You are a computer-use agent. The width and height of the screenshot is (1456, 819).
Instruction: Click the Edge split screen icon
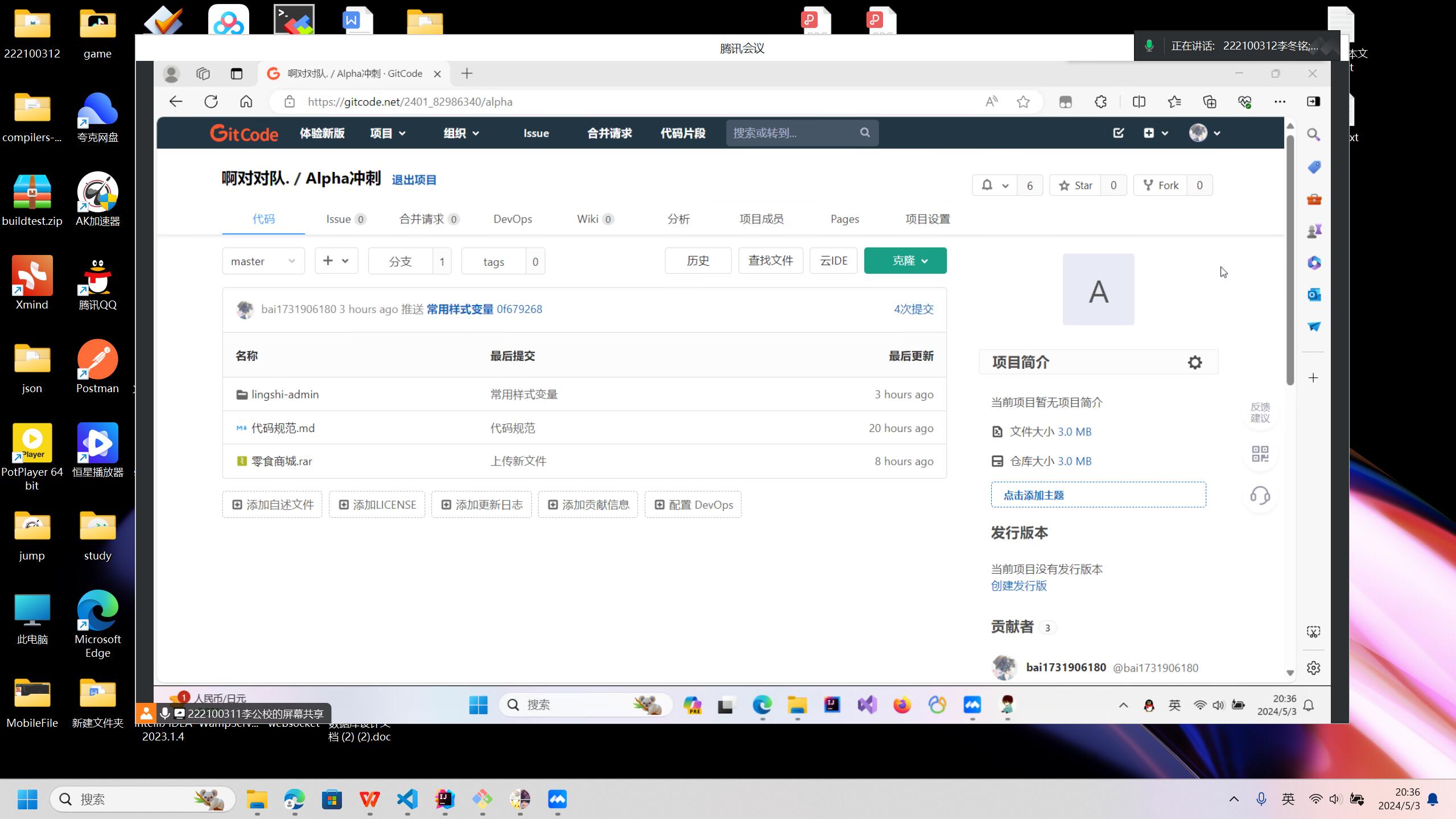tap(1139, 102)
